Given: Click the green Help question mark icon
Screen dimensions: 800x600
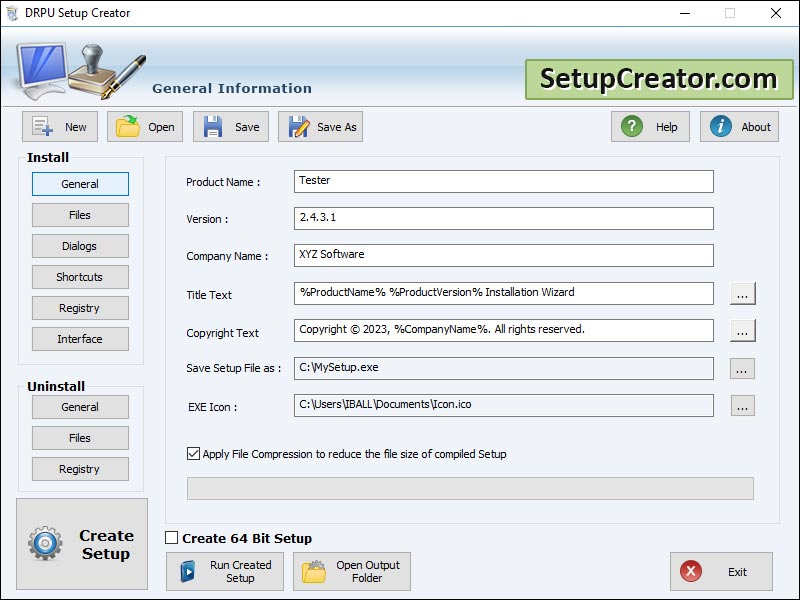Looking at the screenshot, I should click(x=632, y=126).
